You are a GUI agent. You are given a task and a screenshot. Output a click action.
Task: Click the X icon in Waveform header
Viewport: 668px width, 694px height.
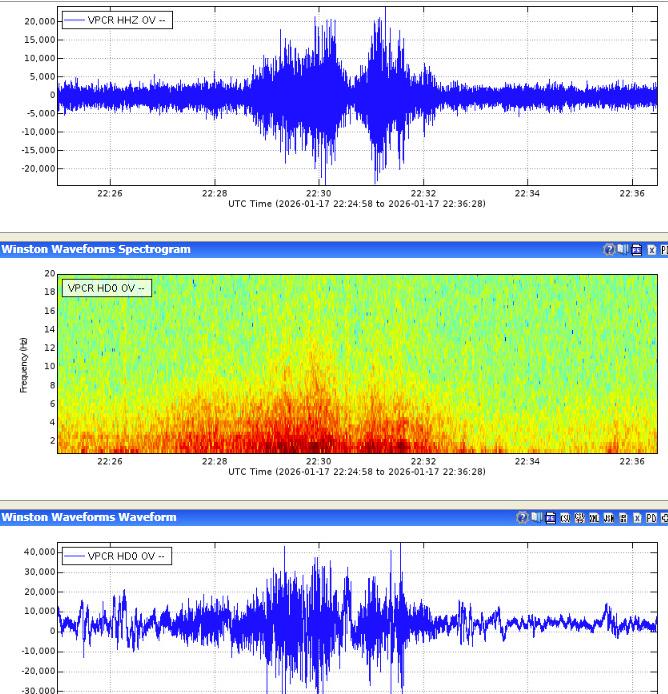637,518
